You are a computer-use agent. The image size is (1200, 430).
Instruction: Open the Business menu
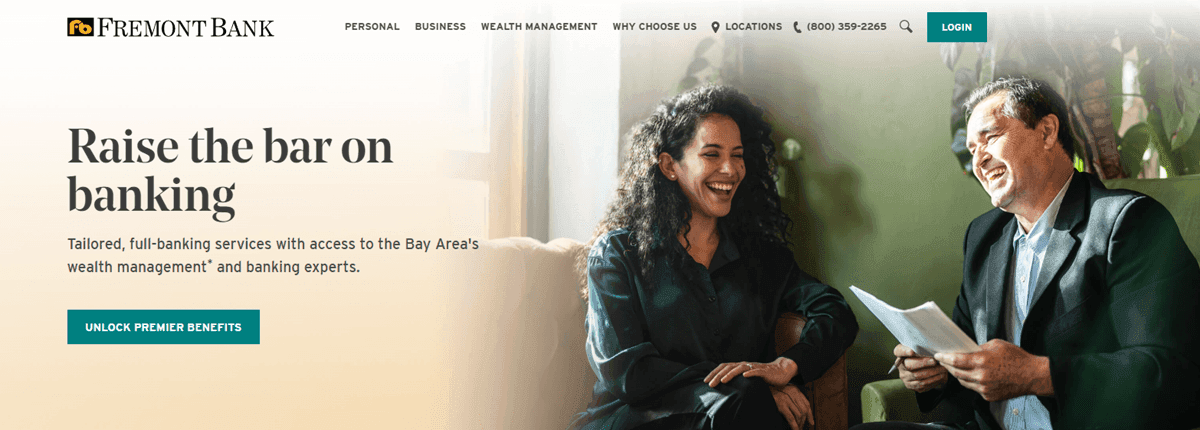440,27
